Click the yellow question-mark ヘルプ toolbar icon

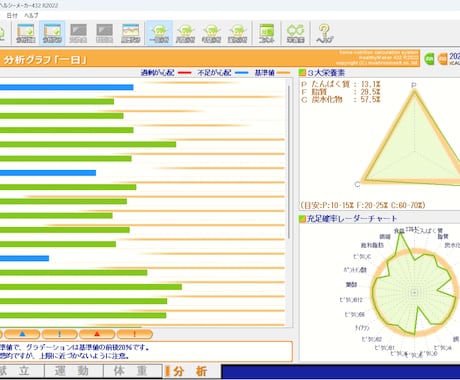324,34
